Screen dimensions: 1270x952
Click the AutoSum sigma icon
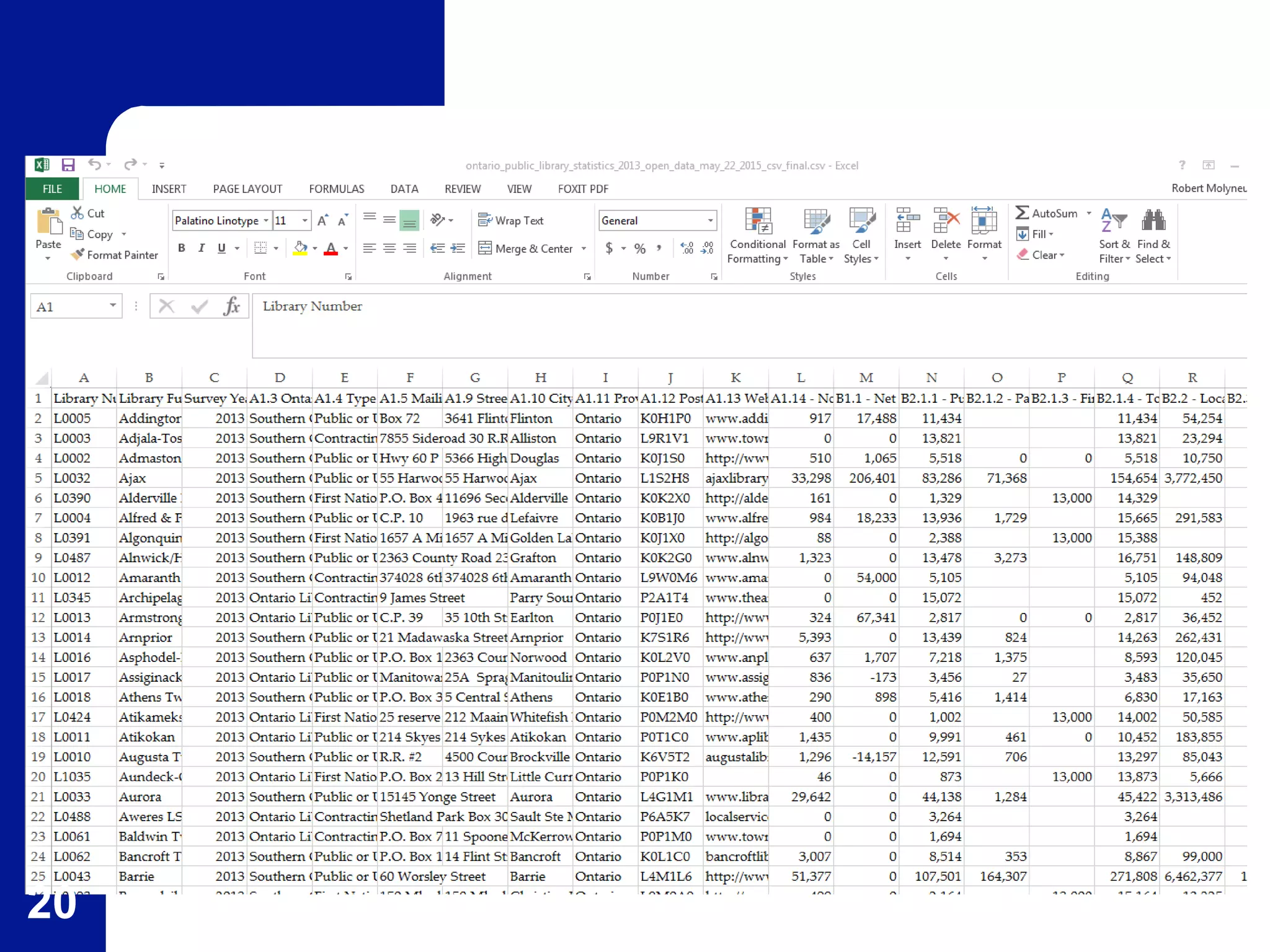[x=1022, y=213]
